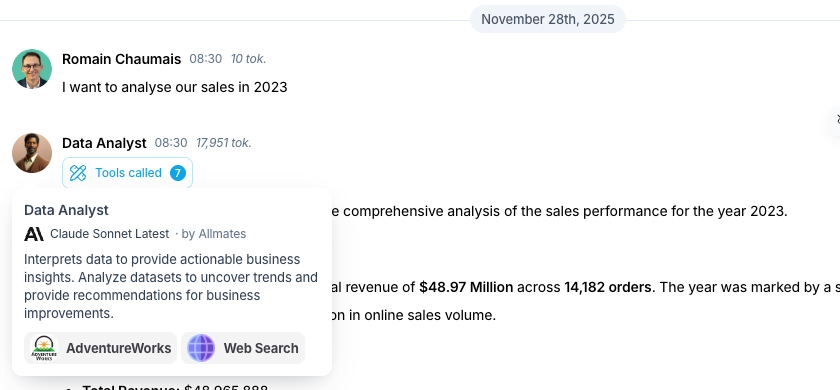This screenshot has width=840, height=390.
Task: Click the 10 tok. token count label
Action: [248, 59]
